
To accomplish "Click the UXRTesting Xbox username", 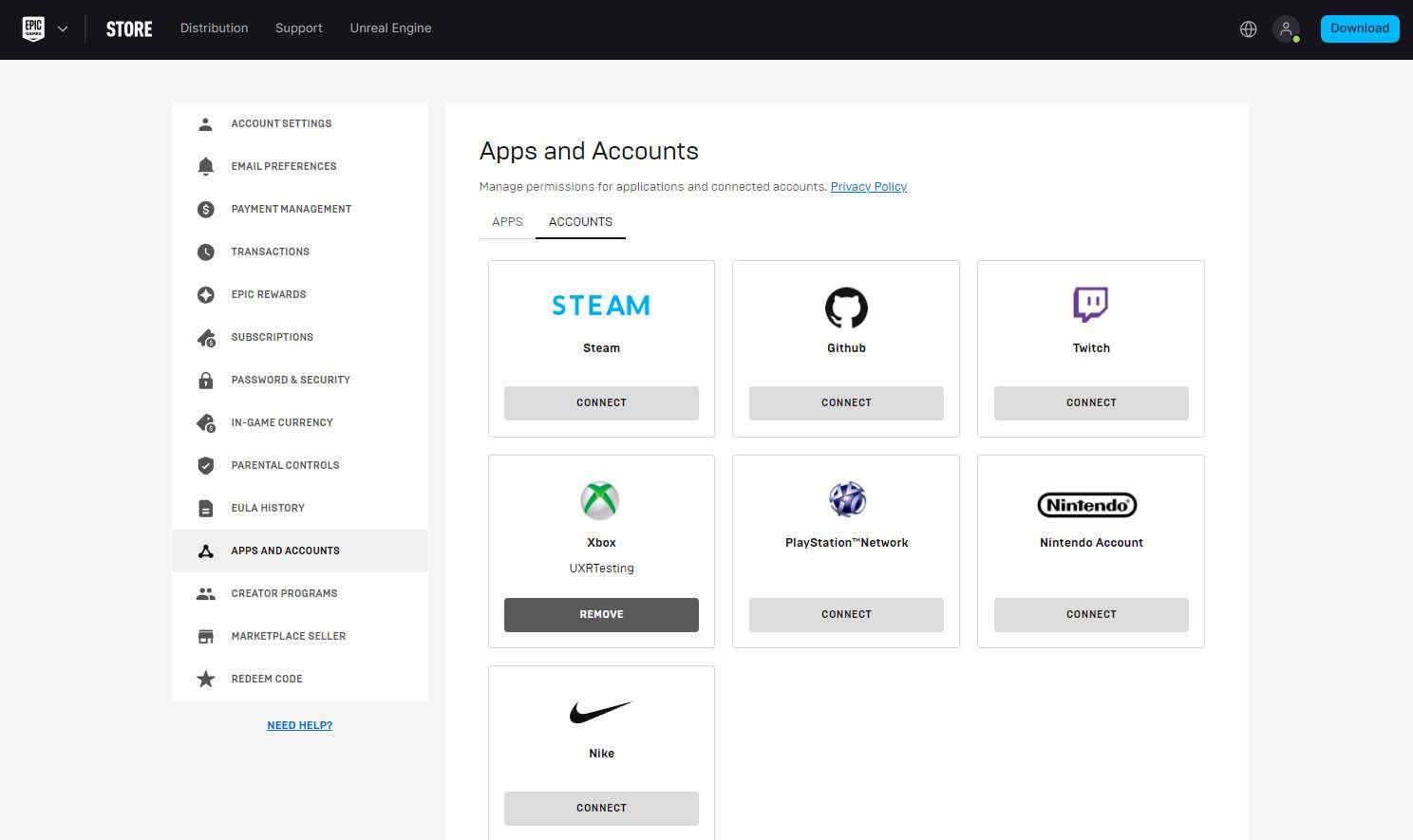I will [x=601, y=569].
